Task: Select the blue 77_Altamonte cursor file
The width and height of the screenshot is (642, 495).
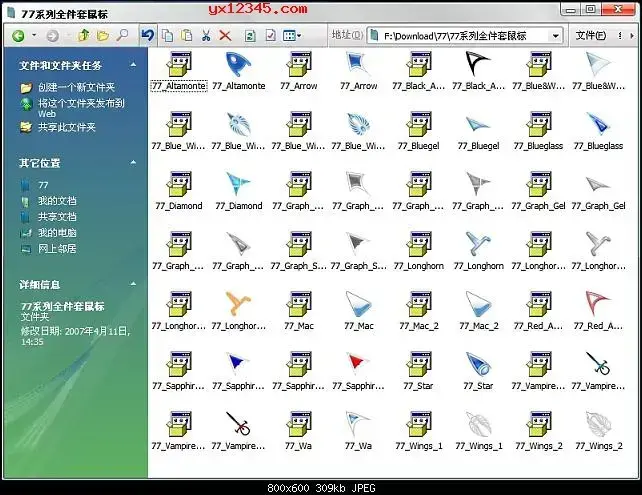Action: [x=239, y=70]
